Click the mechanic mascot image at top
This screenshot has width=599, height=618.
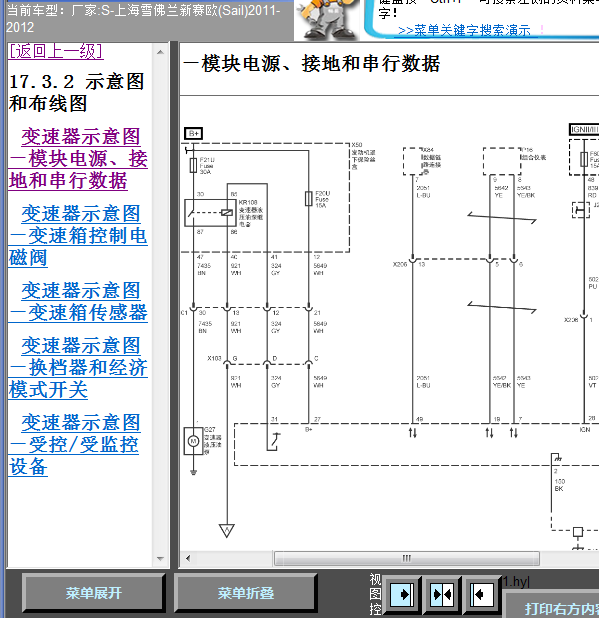(327, 19)
